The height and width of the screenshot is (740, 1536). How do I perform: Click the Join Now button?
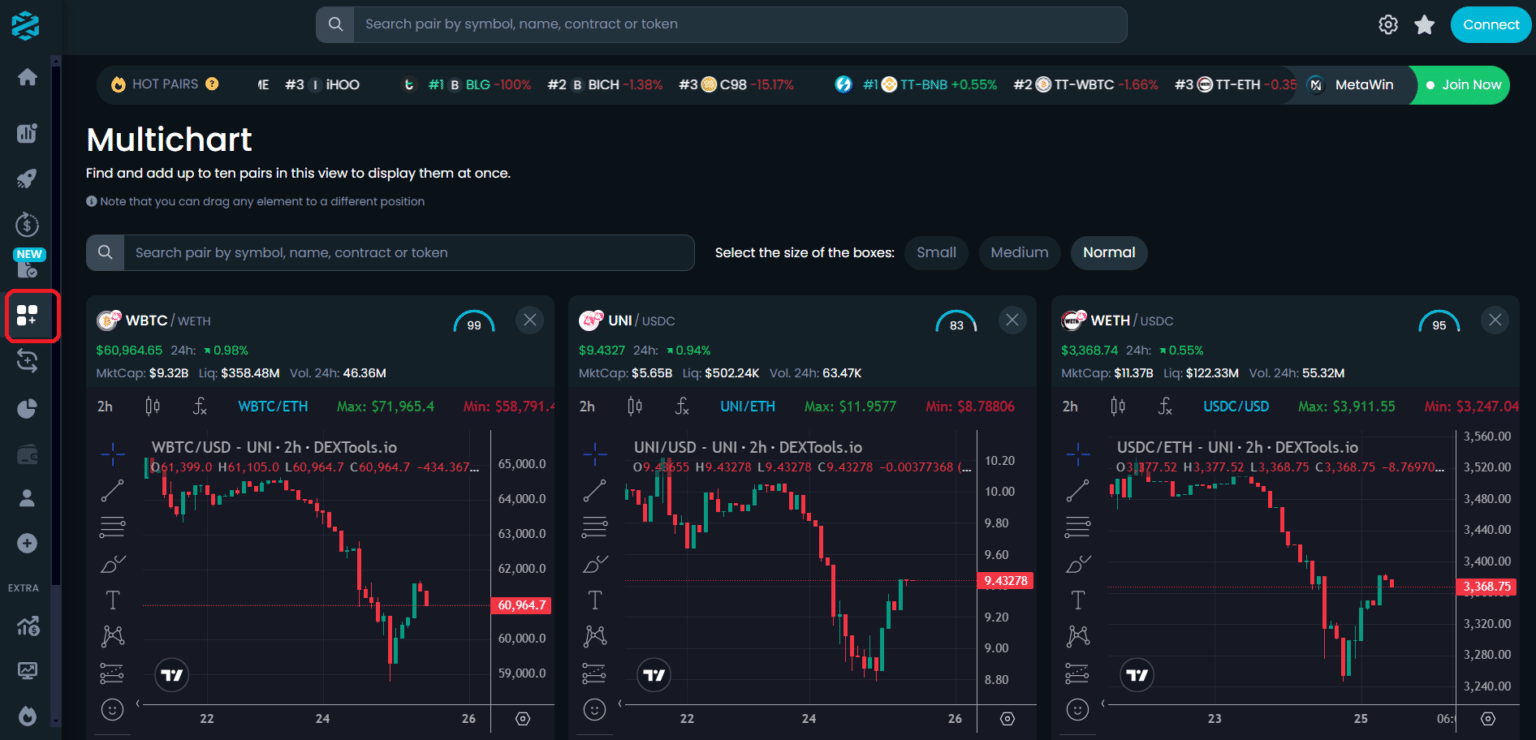click(1463, 85)
